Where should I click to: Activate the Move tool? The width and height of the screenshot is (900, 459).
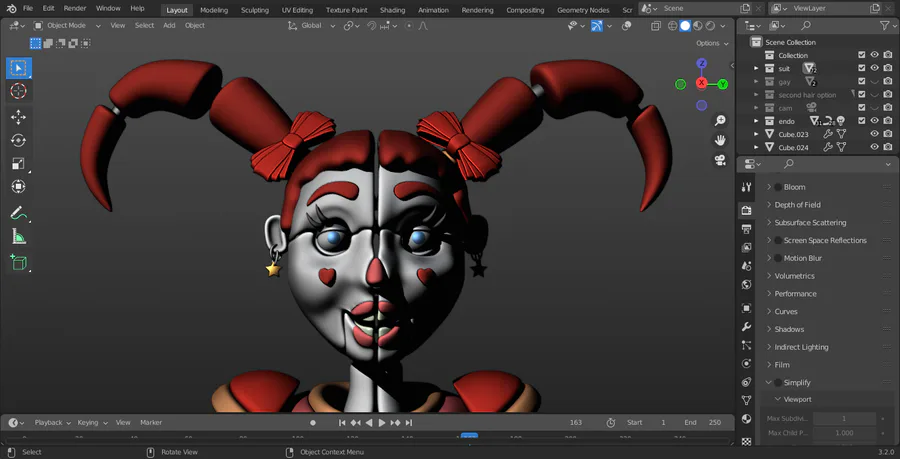[x=18, y=117]
